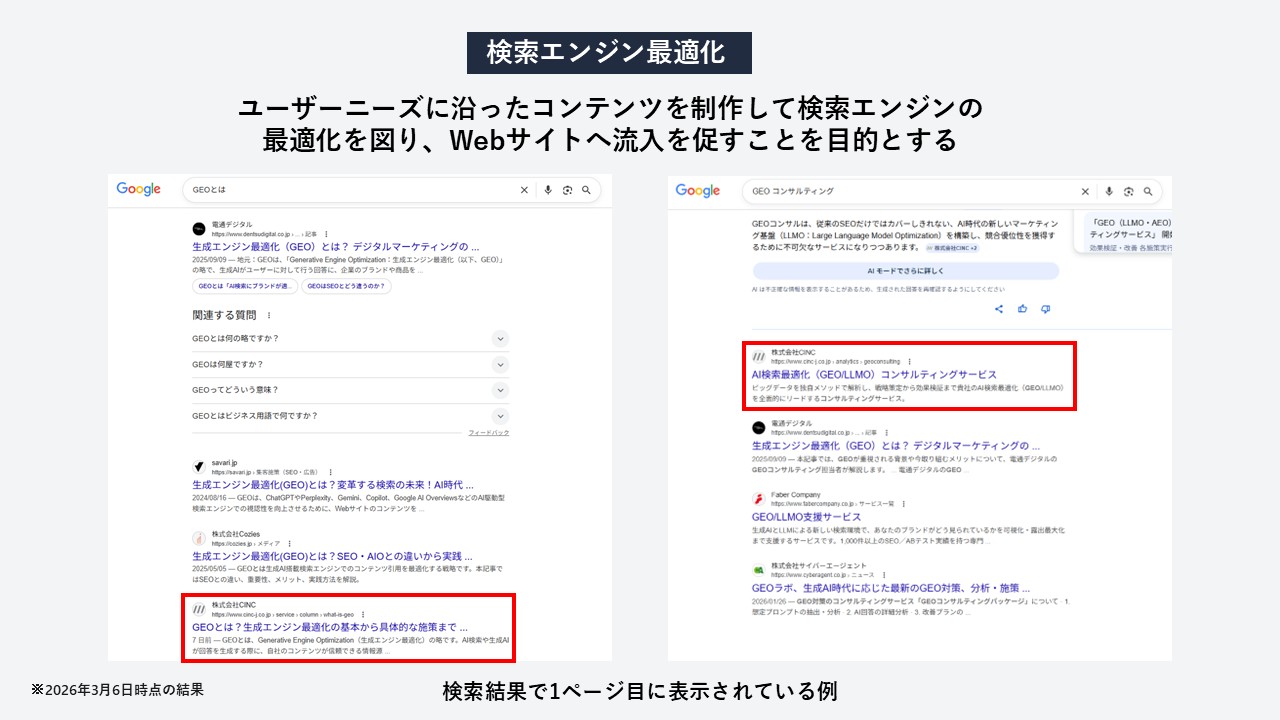1280x720 pixels.
Task: Click the magnifier search icon for GEO コンサルティング
Action: click(x=1149, y=190)
